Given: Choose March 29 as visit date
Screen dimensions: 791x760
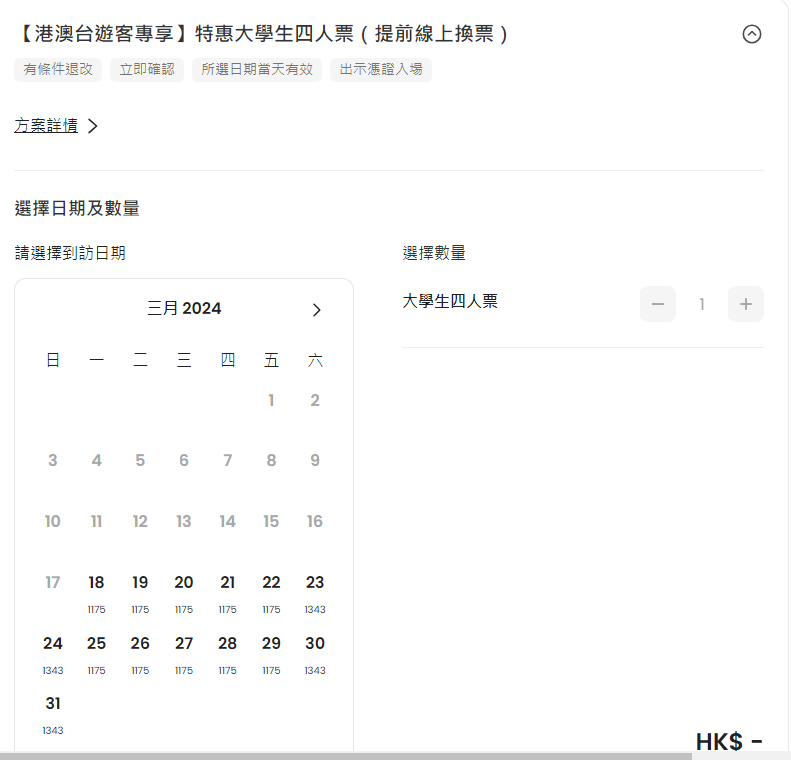Looking at the screenshot, I should (271, 654).
